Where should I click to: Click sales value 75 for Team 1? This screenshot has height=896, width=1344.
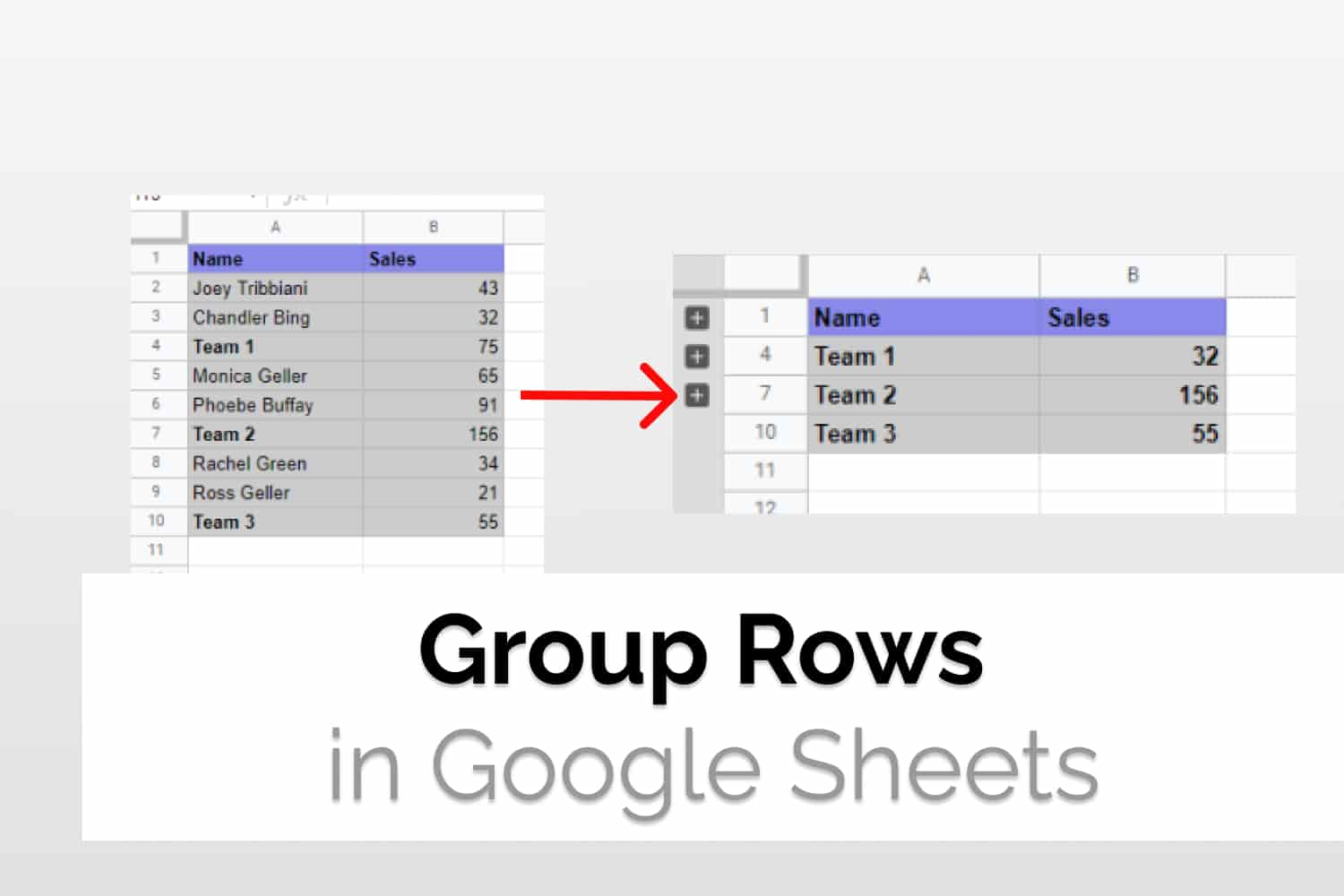click(x=434, y=347)
